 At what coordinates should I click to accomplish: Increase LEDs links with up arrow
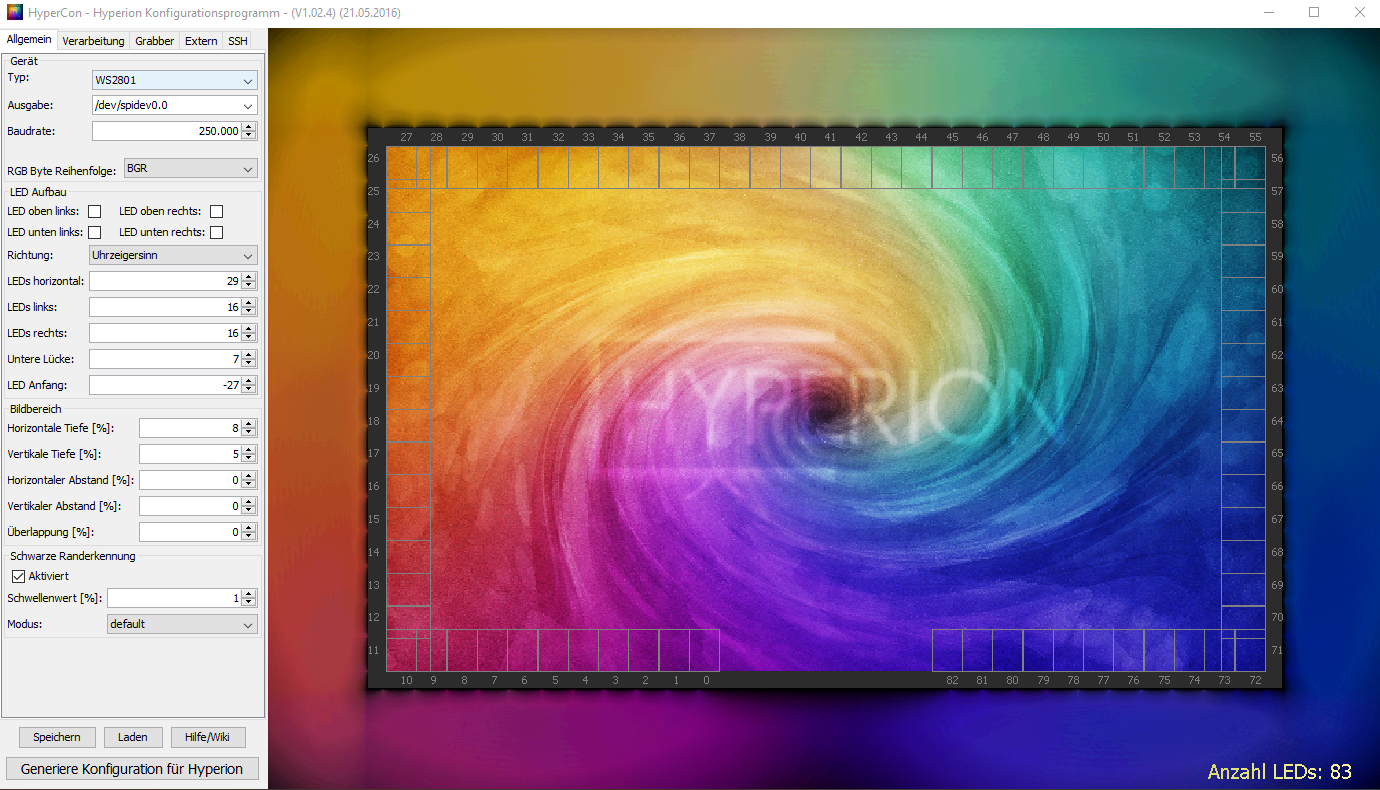tap(249, 302)
